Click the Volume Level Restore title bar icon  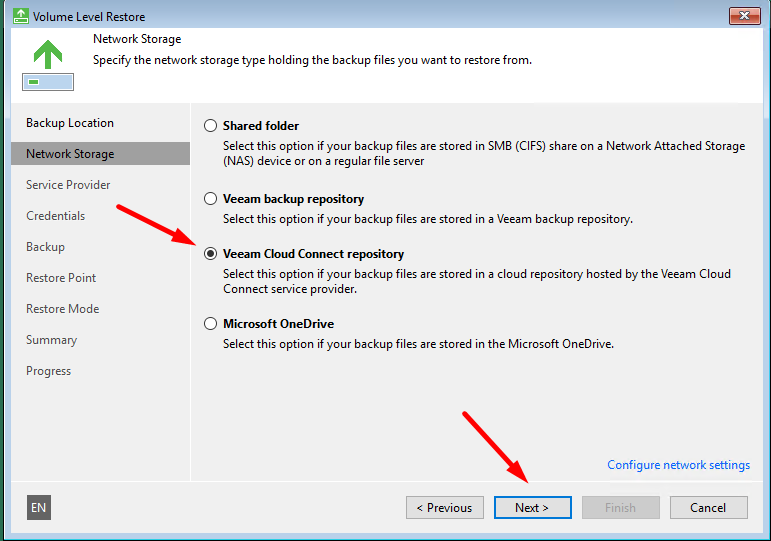[21, 16]
